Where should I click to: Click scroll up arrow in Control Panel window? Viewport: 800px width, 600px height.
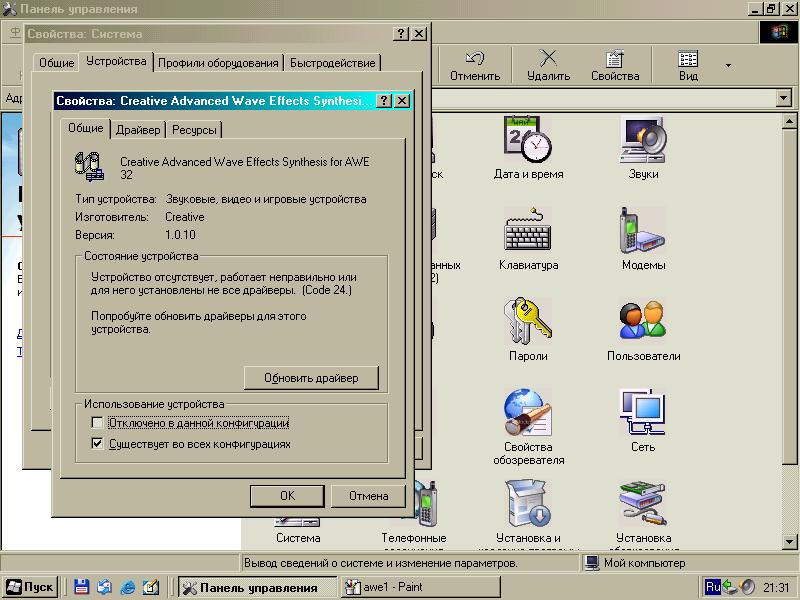[789, 121]
